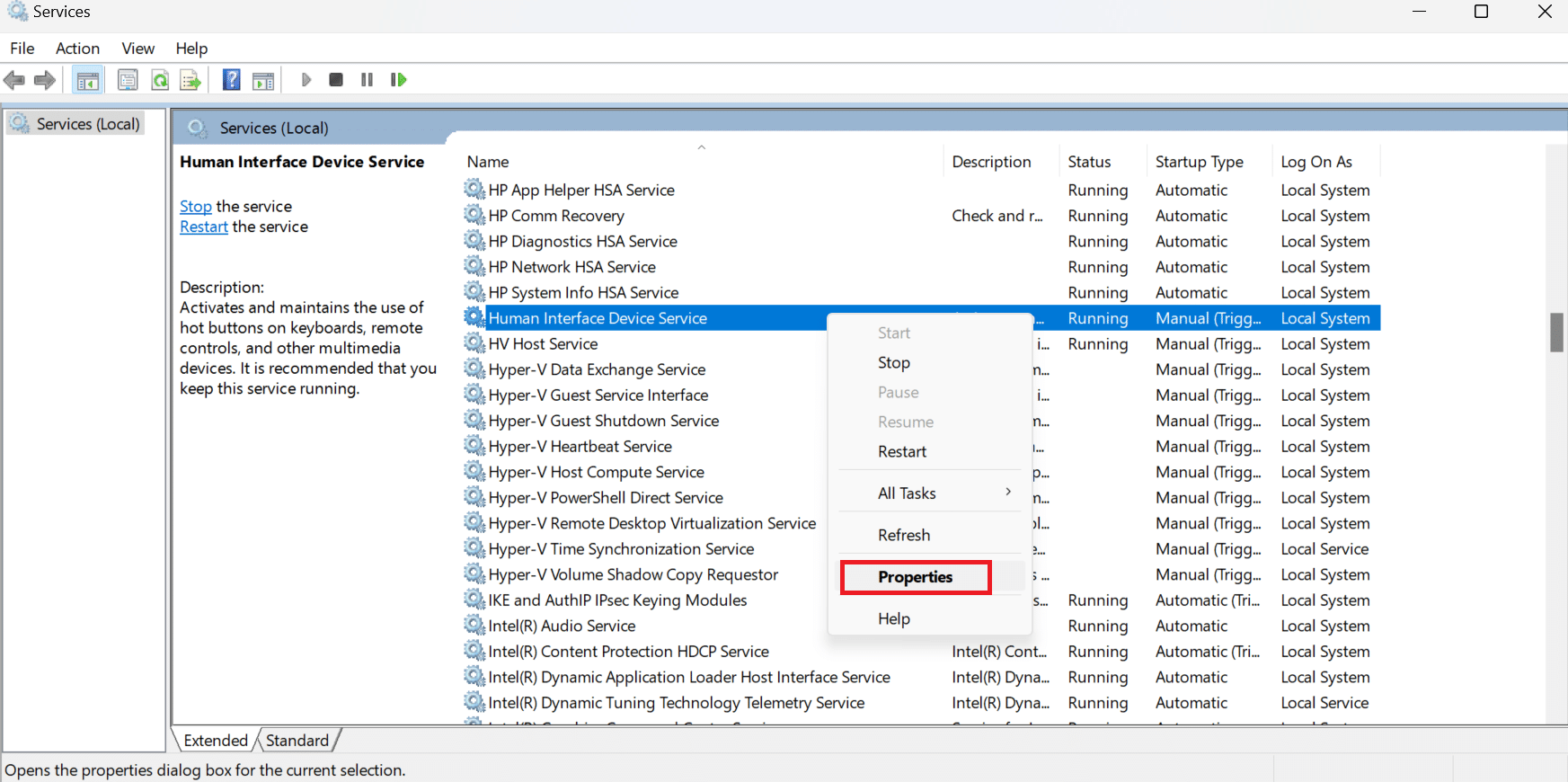The width and height of the screenshot is (1568, 782).
Task: Click the Back arrow toolbar icon
Action: (14, 80)
